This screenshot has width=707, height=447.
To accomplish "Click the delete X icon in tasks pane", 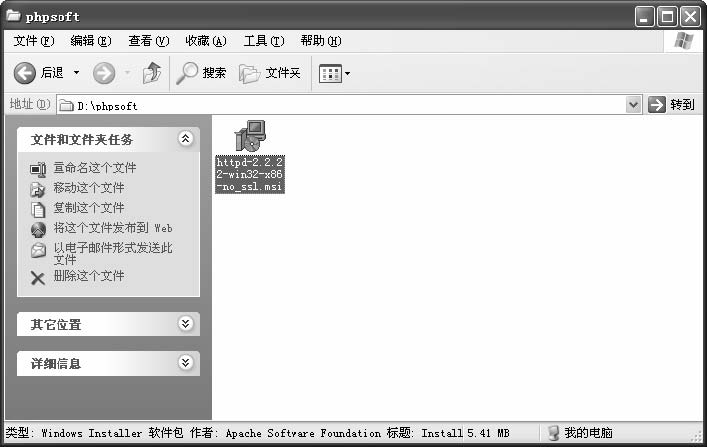I will (x=38, y=278).
